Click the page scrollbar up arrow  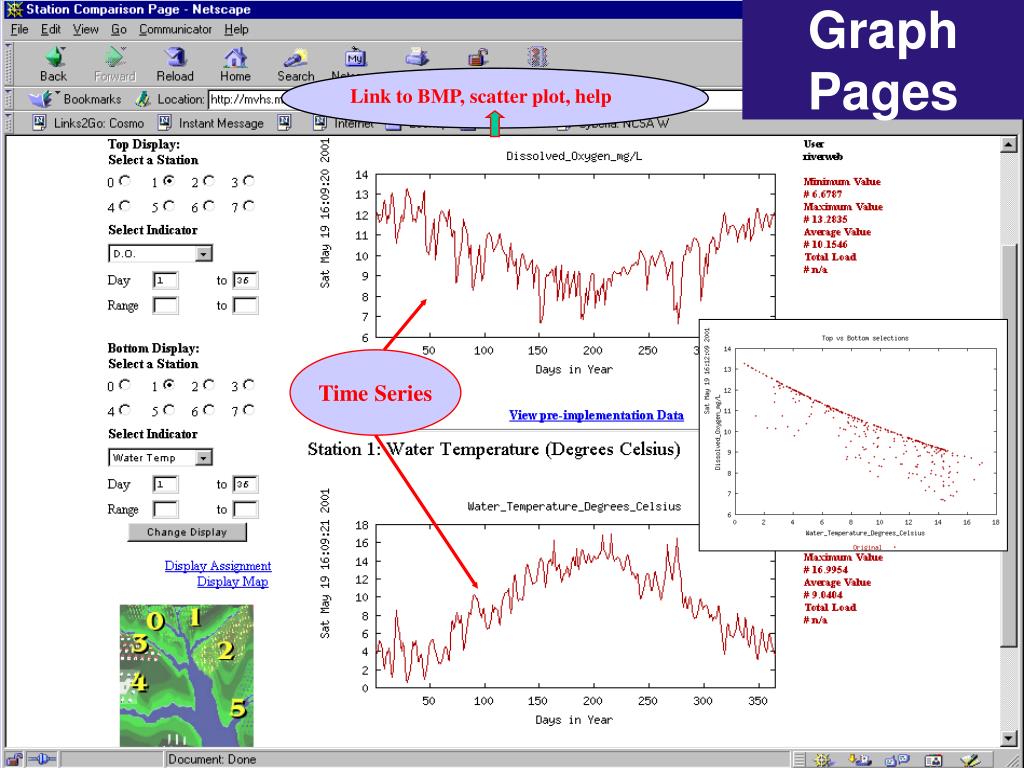1008,144
